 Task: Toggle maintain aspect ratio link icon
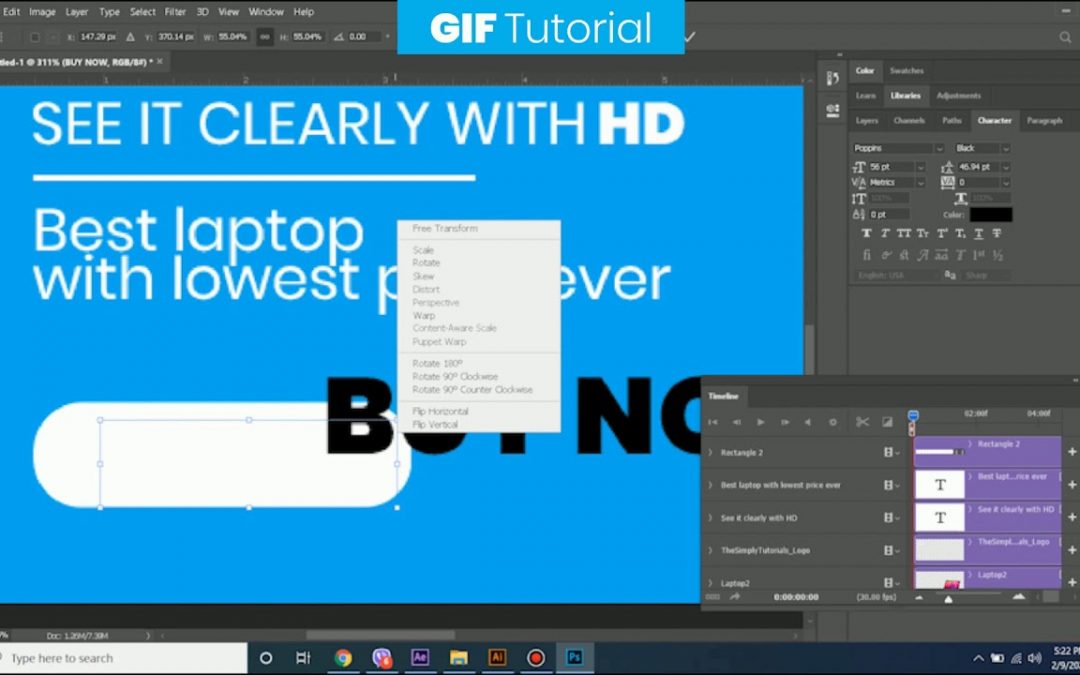pyautogui.click(x=264, y=37)
